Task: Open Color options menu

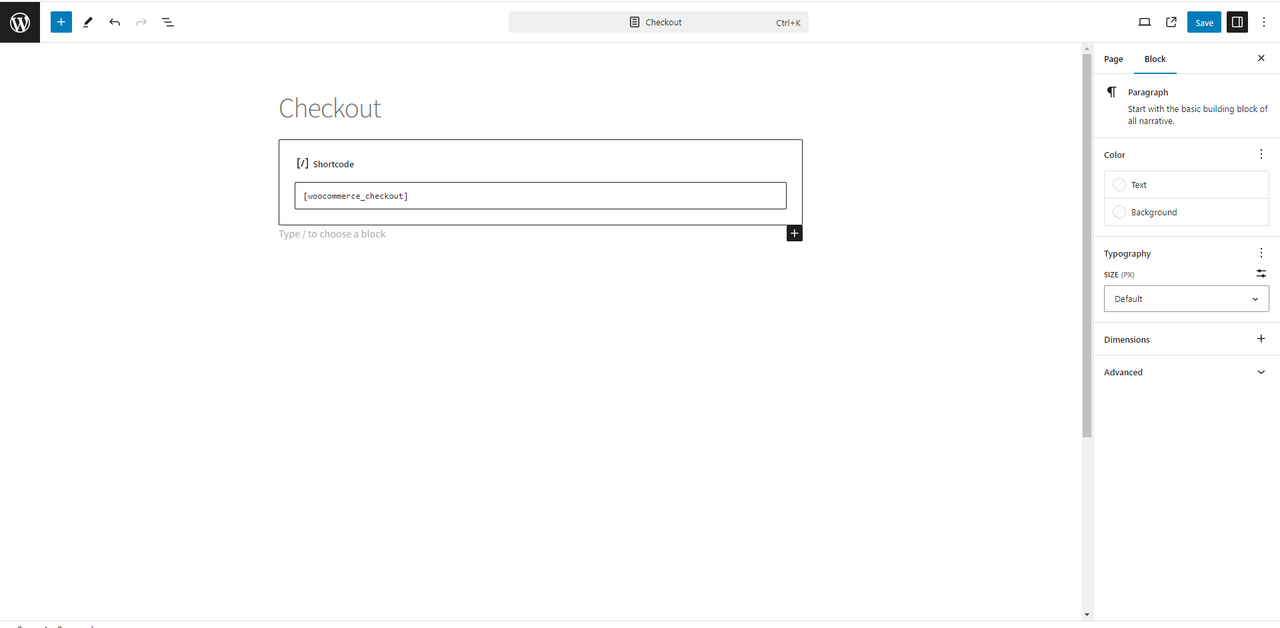Action: 1261,155
